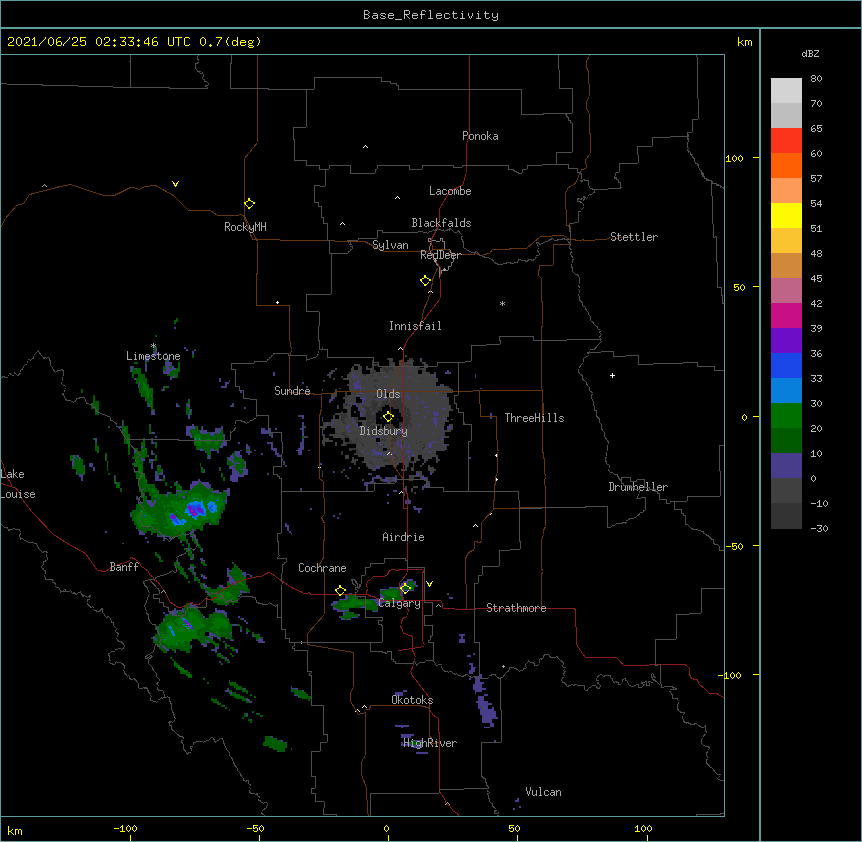Click the Didsbury town label
The height and width of the screenshot is (842, 862).
pyautogui.click(x=384, y=431)
